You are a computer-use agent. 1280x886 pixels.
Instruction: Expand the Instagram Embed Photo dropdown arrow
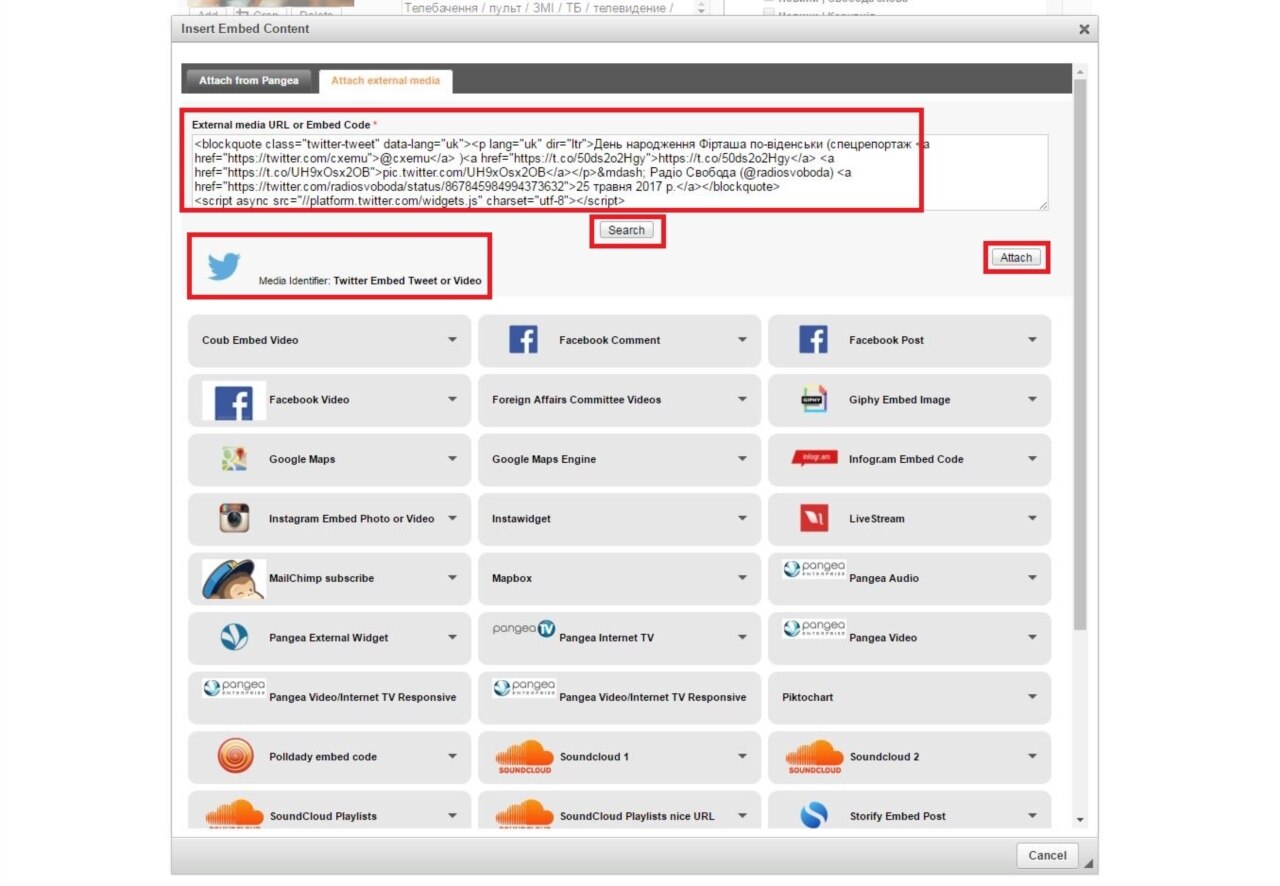click(452, 518)
